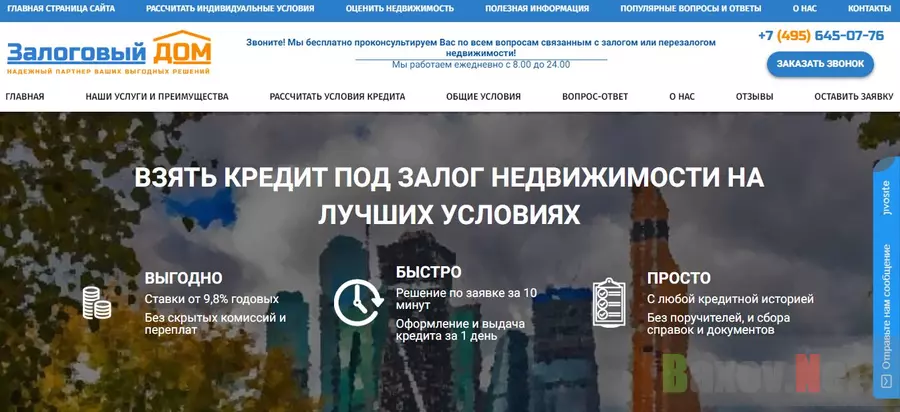Click the Надежный партнер tagline under logo
Viewport: 900px width, 412px height.
108,71
